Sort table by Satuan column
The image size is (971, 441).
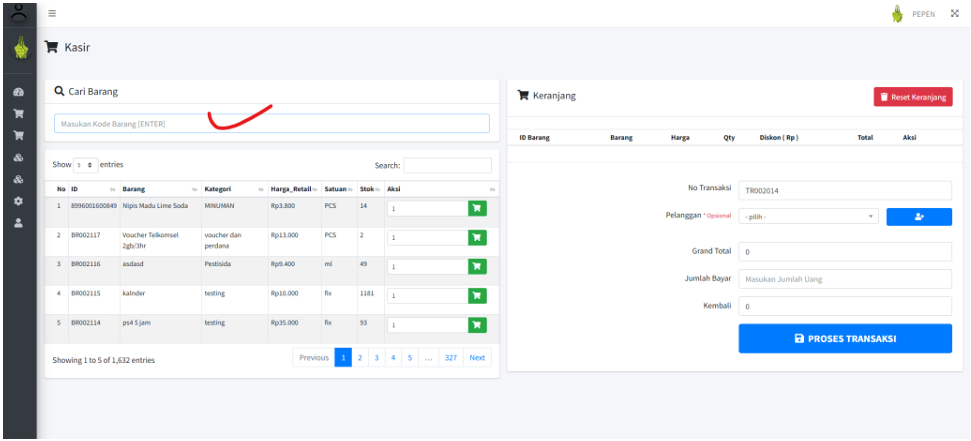coord(339,189)
